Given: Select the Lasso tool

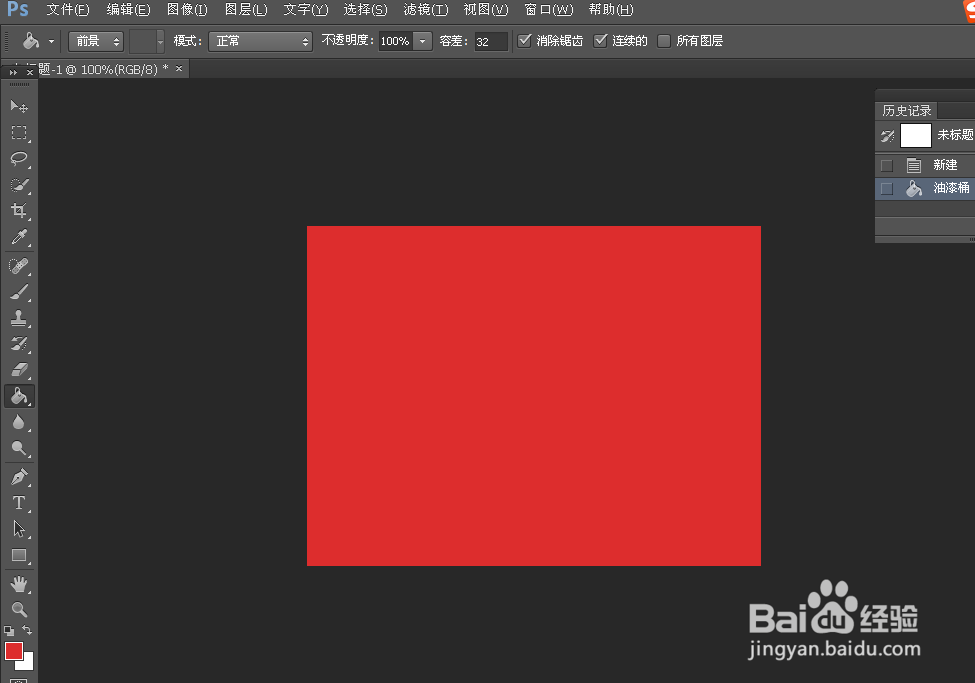Looking at the screenshot, I should (x=19, y=159).
